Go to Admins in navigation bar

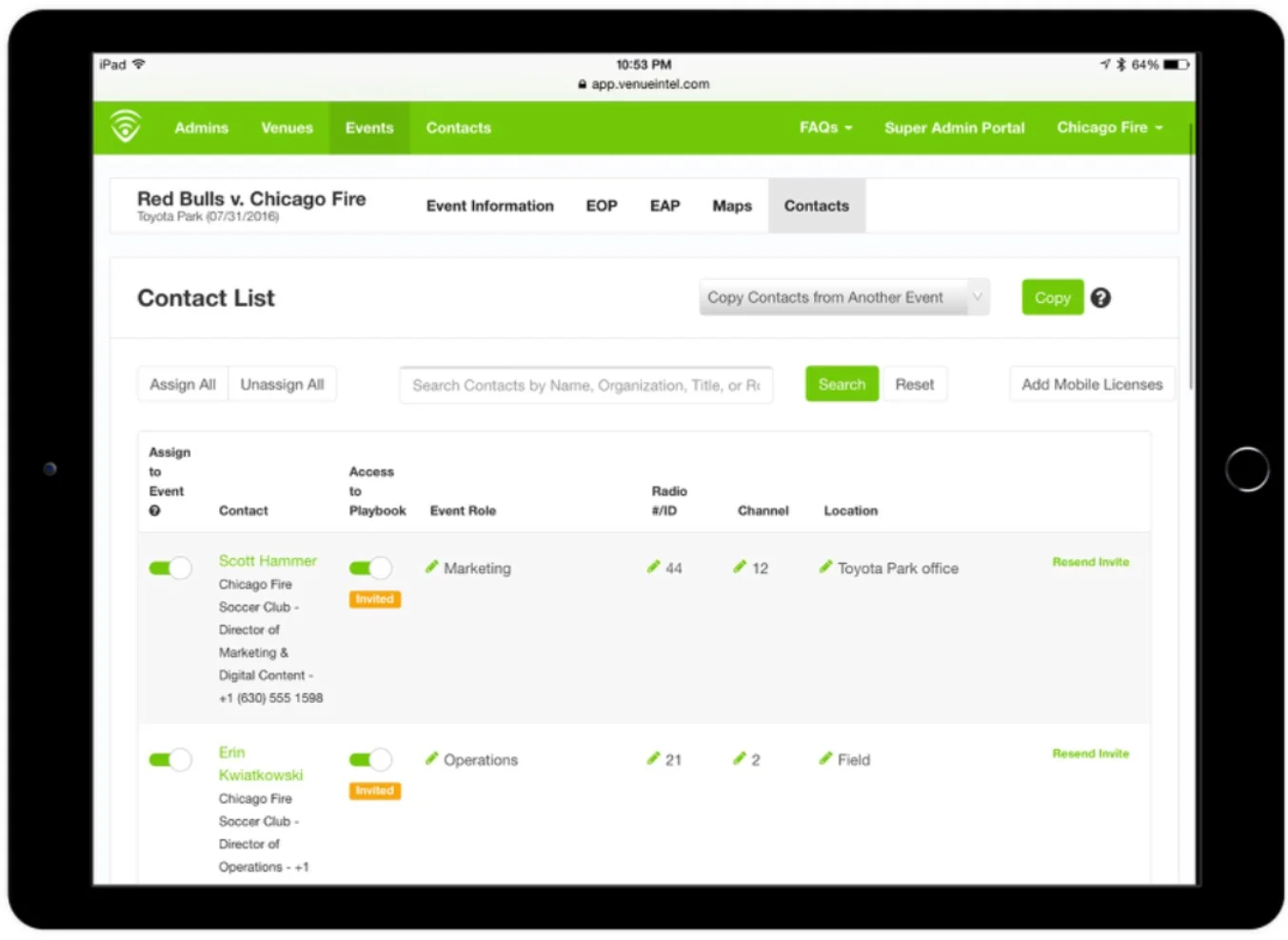pos(202,128)
